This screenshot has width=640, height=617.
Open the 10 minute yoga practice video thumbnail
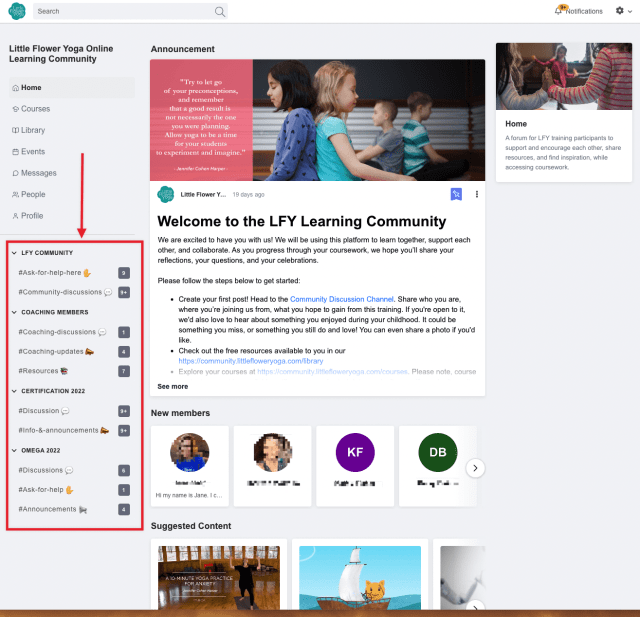tap(219, 577)
